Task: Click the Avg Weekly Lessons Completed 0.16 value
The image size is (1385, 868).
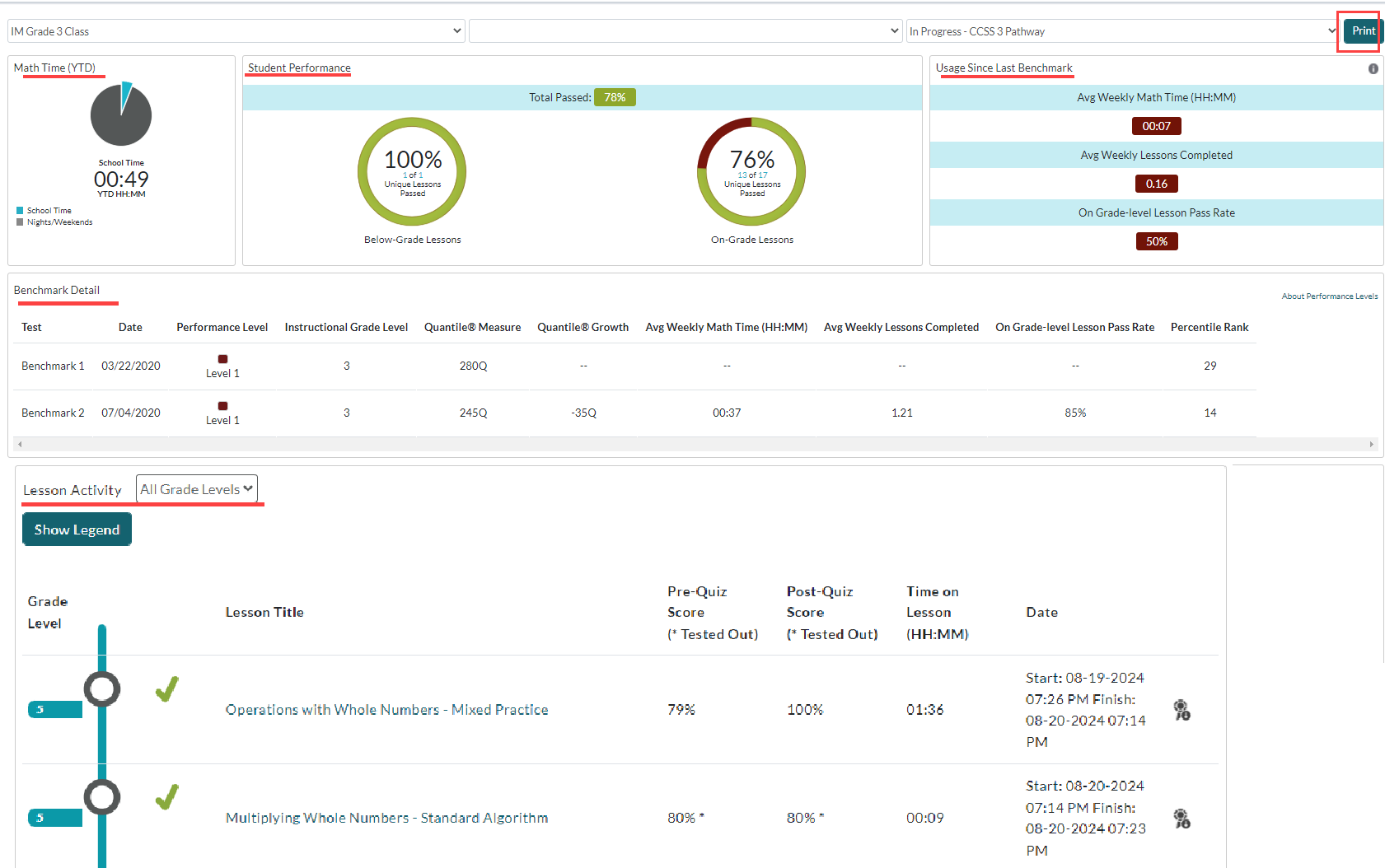Action: coord(1157,184)
